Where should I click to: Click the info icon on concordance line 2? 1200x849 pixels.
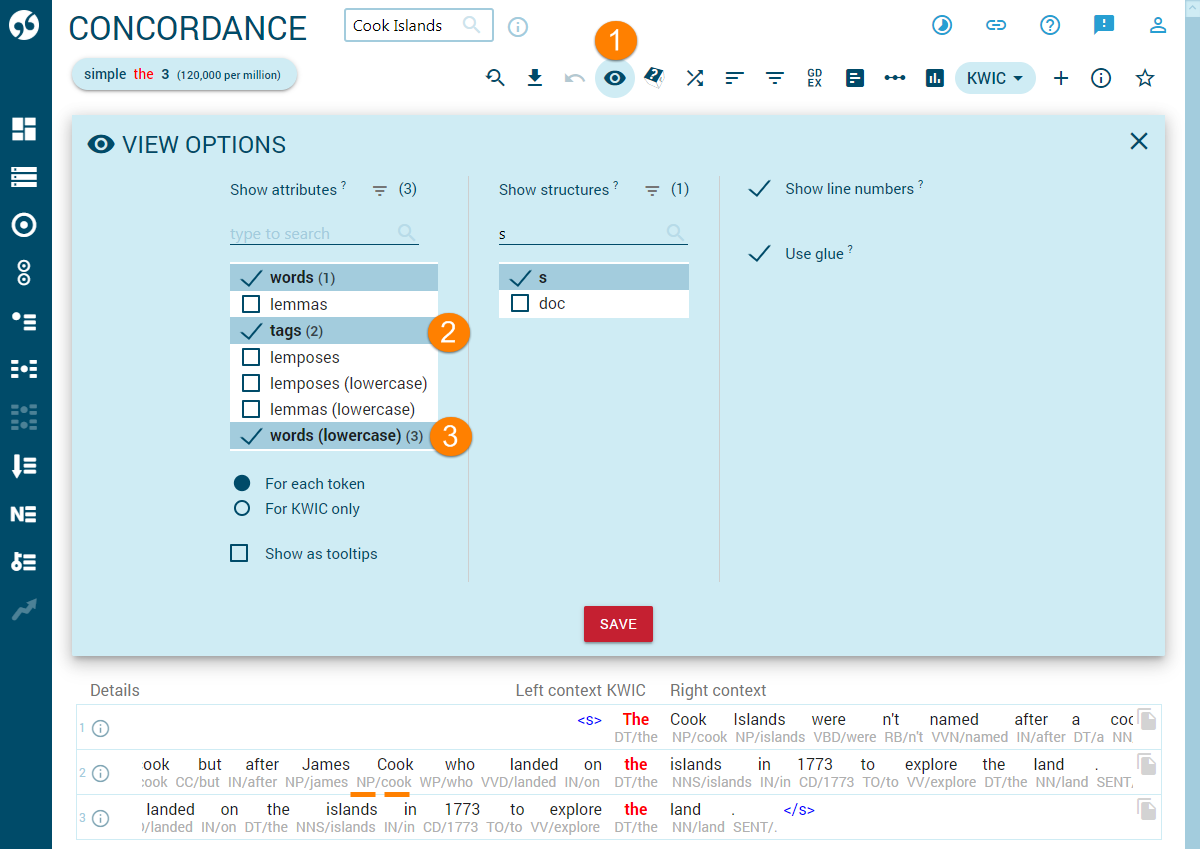(x=100, y=773)
